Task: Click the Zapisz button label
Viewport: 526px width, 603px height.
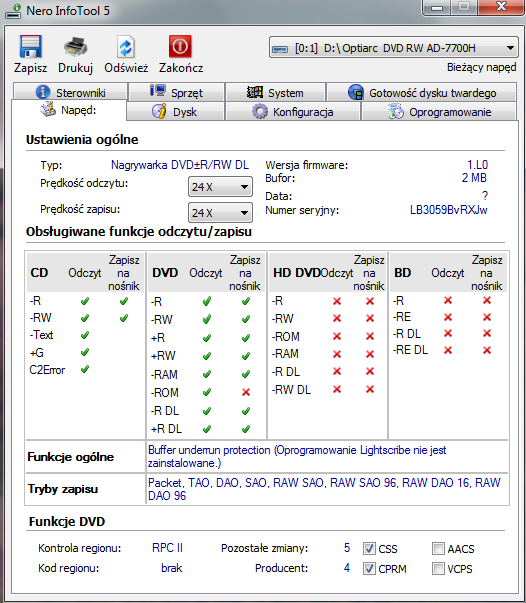Action: click(30, 68)
